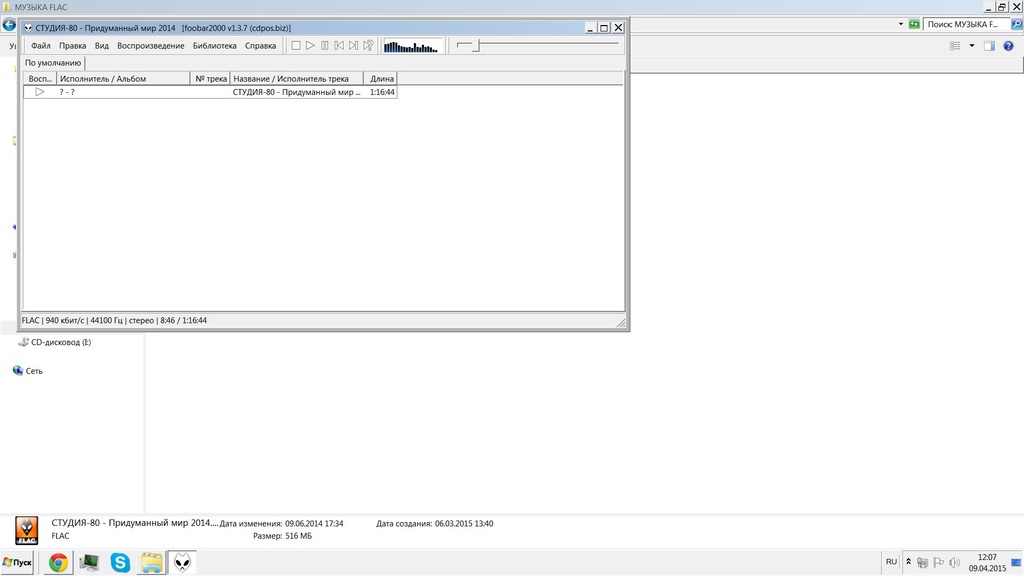Screen dimensions: 1024x576
Task: Click the monitor app icon on the taskbar
Action: click(x=89, y=562)
